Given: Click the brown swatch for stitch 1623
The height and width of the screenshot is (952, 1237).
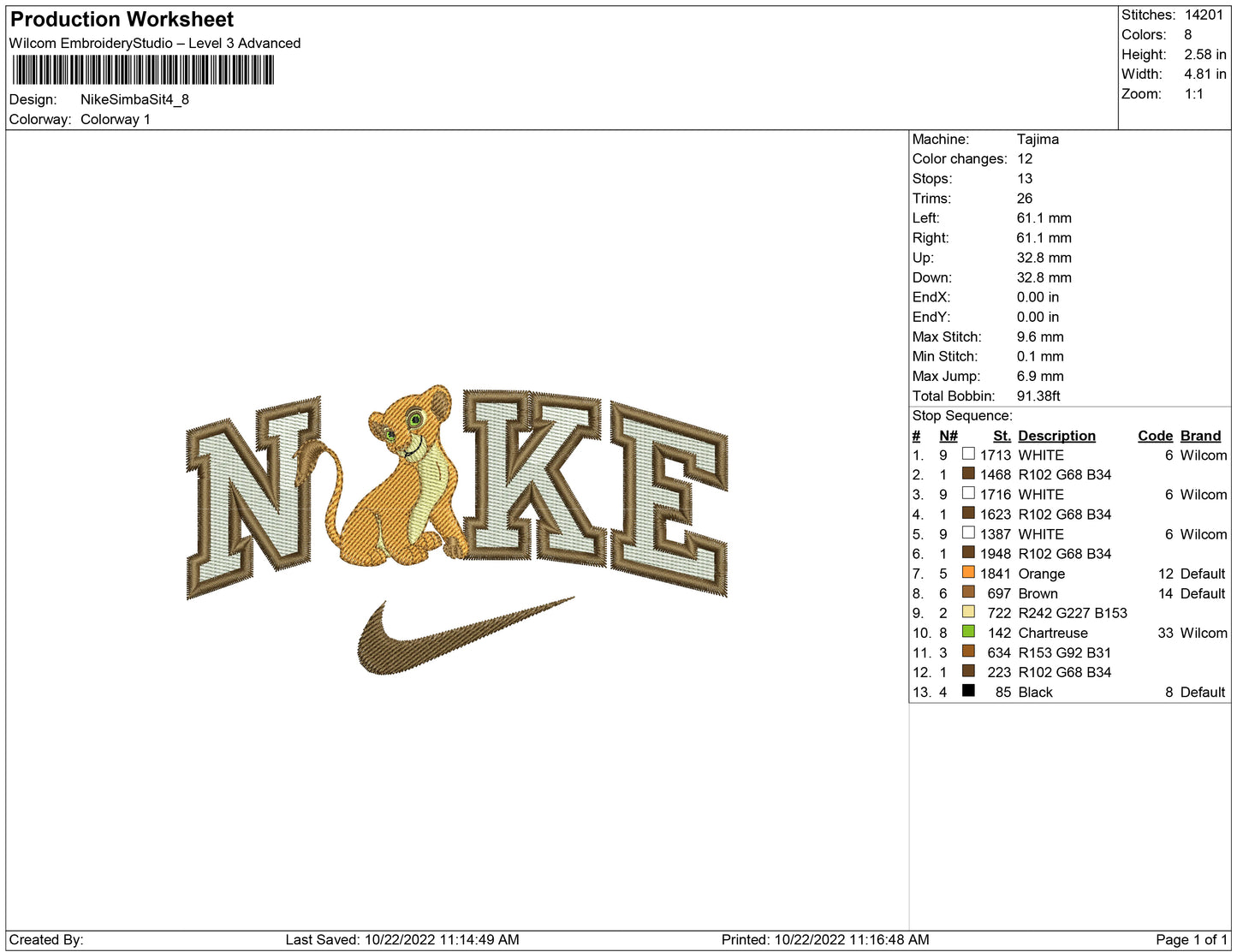Looking at the screenshot, I should pos(968,513).
